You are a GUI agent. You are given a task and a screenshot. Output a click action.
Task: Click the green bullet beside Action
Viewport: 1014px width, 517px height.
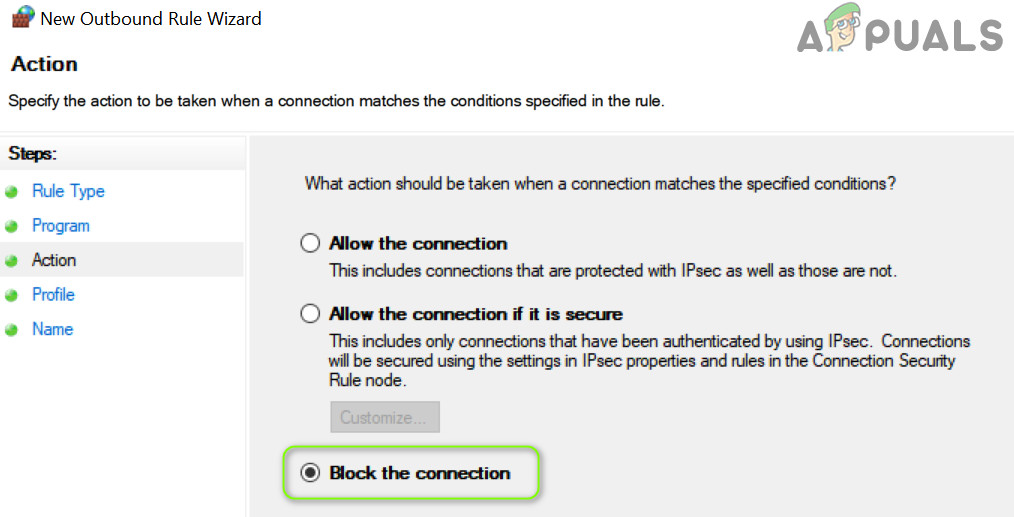pyautogui.click(x=12, y=261)
